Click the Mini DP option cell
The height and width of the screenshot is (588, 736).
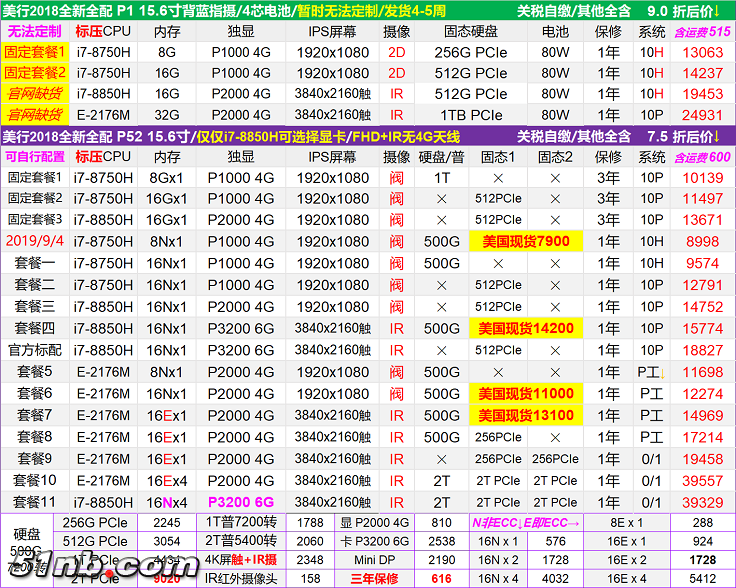[372, 559]
